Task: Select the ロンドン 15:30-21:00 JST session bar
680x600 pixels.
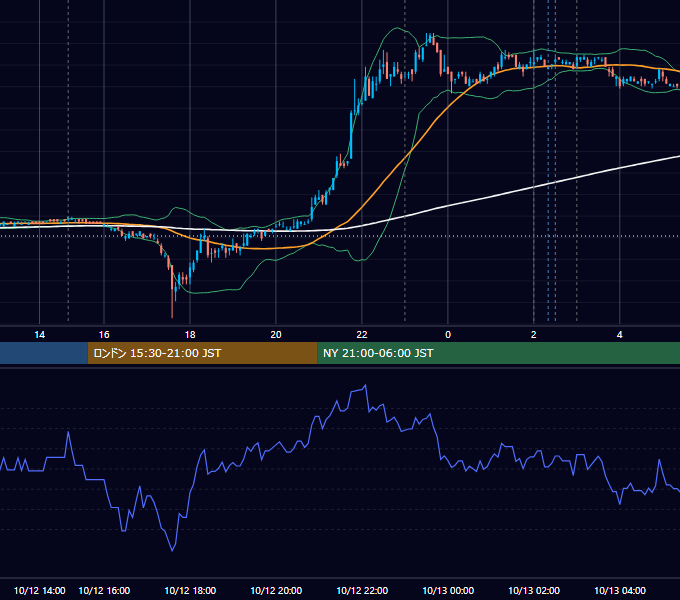Action: [203, 353]
